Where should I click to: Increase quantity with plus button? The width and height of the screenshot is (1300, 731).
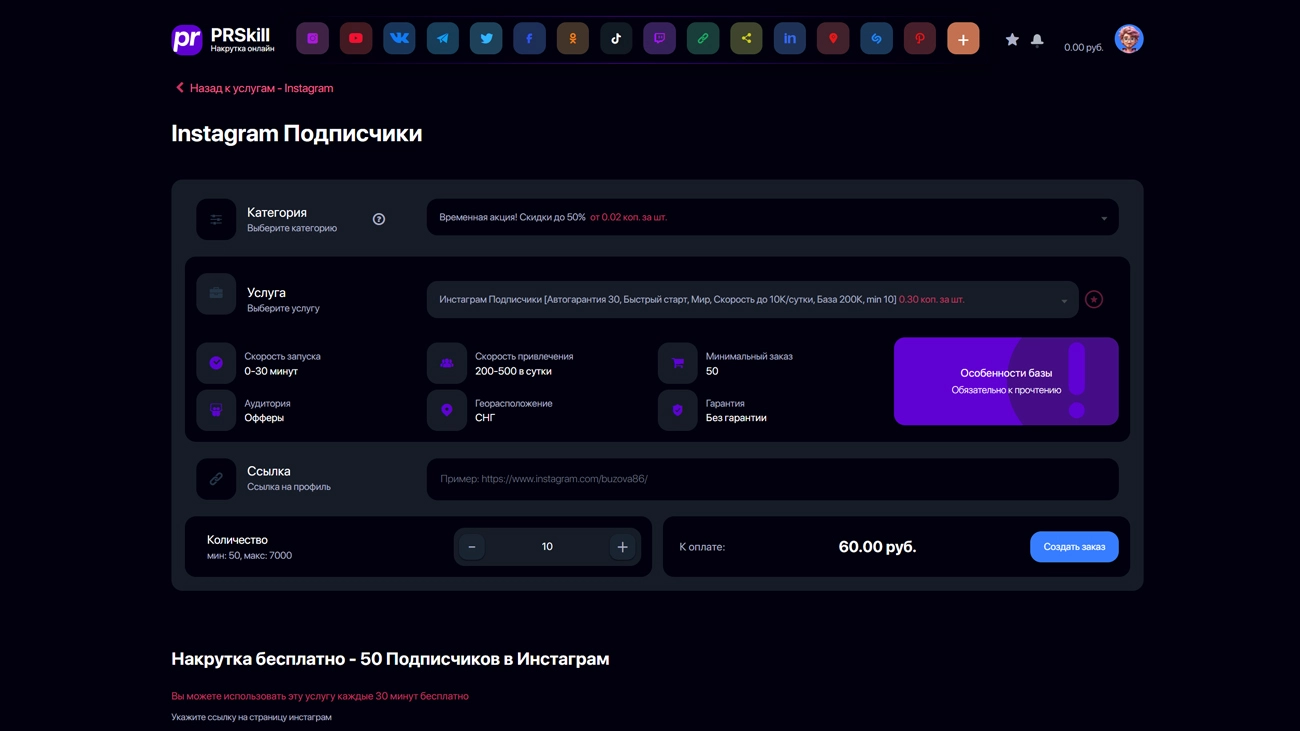click(x=622, y=547)
